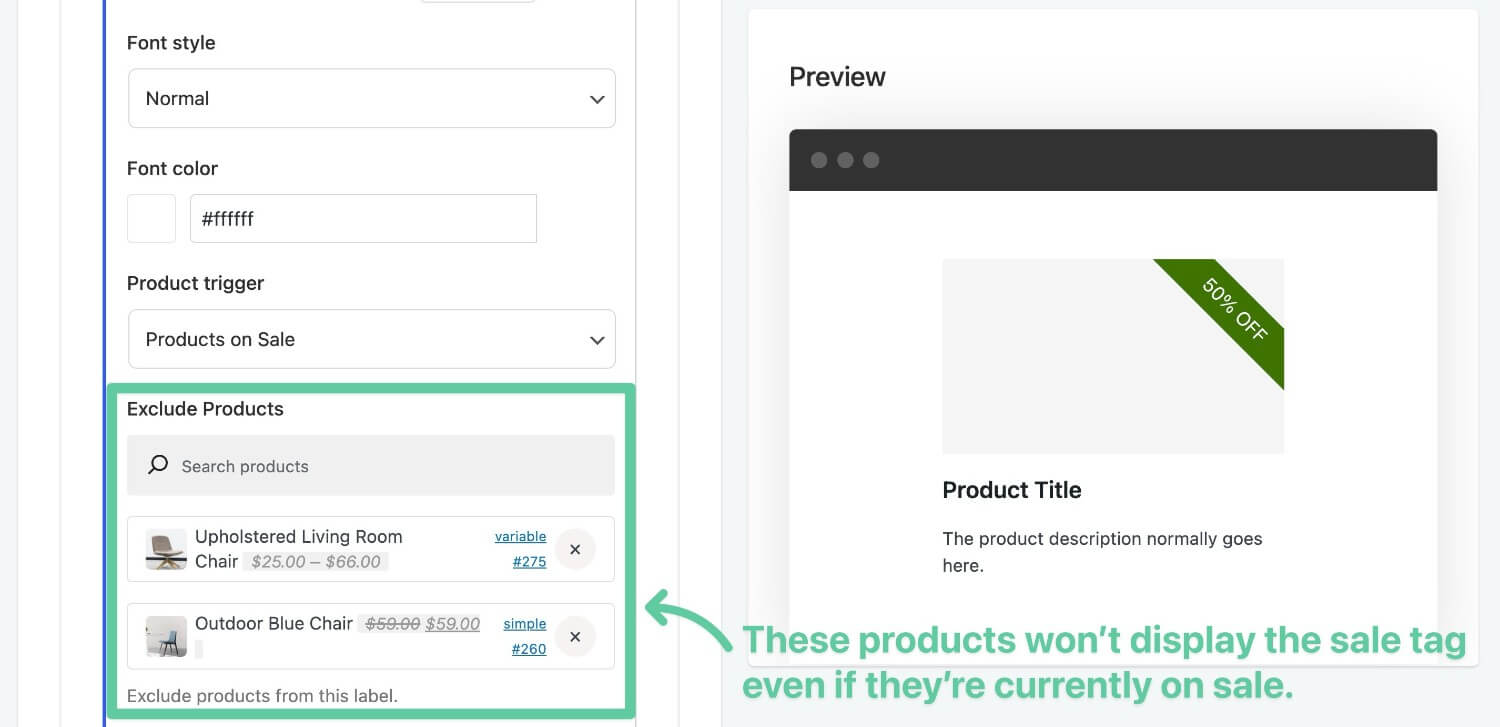This screenshot has height=727, width=1500.
Task: Open the Product trigger dropdown
Action: pyautogui.click(x=372, y=339)
